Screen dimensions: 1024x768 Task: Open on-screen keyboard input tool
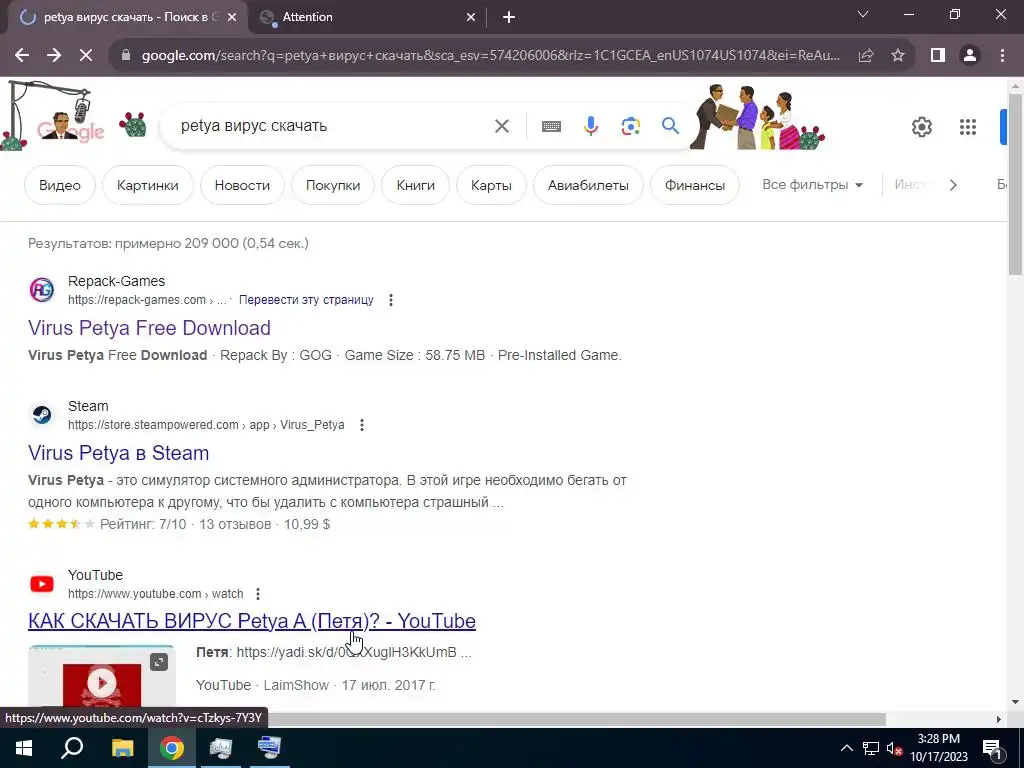click(551, 126)
